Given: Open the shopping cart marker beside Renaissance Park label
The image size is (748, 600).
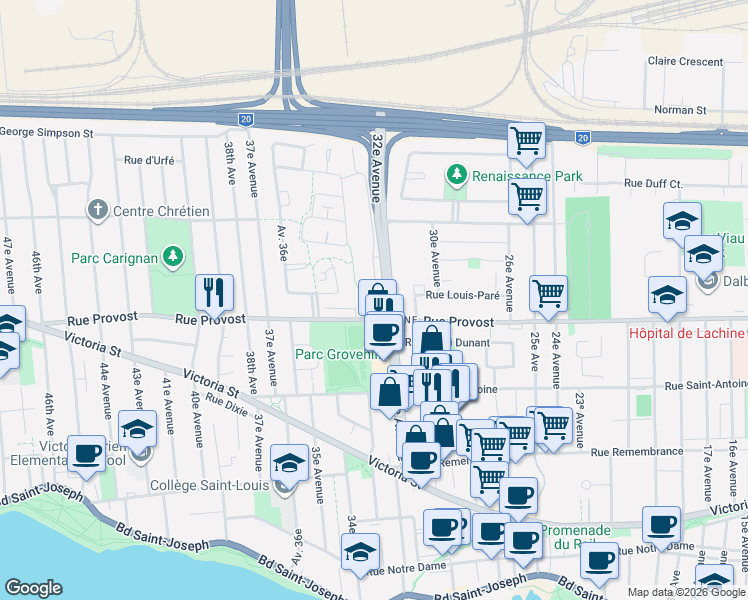Looking at the screenshot, I should [527, 198].
